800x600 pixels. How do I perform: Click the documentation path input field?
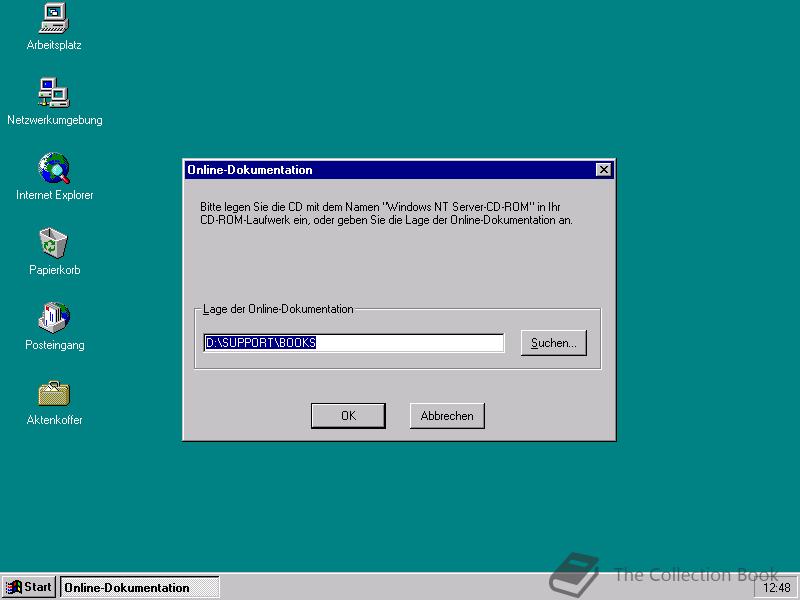click(354, 343)
